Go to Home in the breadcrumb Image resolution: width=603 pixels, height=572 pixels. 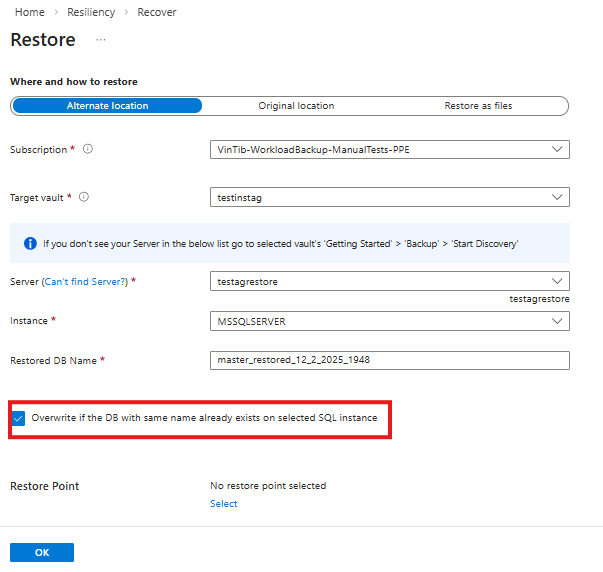pyautogui.click(x=29, y=11)
